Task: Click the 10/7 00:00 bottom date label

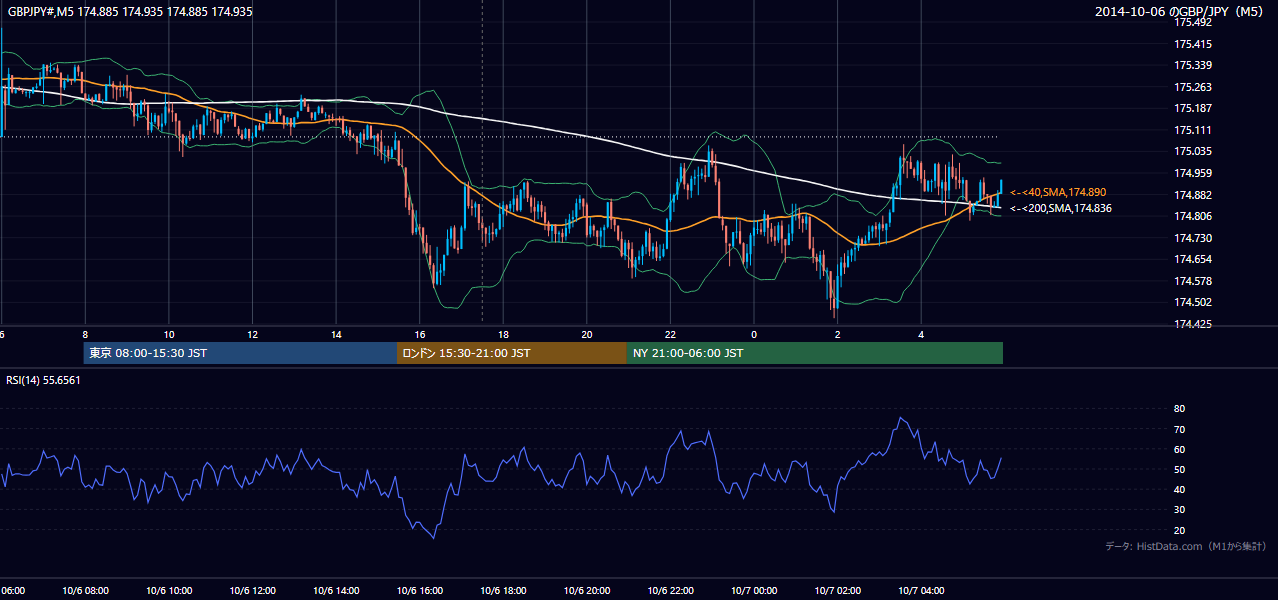Action: click(x=754, y=591)
